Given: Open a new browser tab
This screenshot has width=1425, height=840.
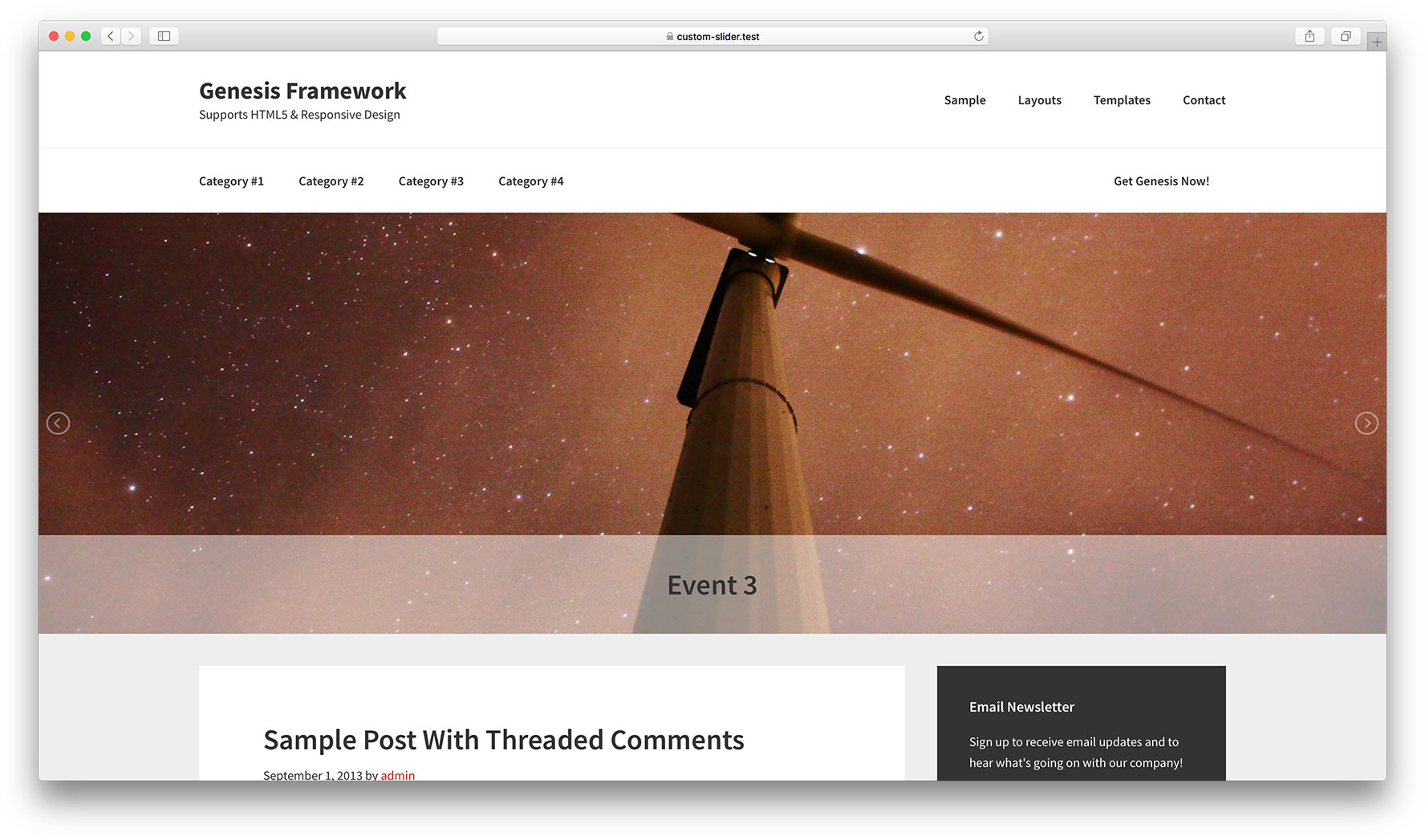Looking at the screenshot, I should pyautogui.click(x=1377, y=40).
